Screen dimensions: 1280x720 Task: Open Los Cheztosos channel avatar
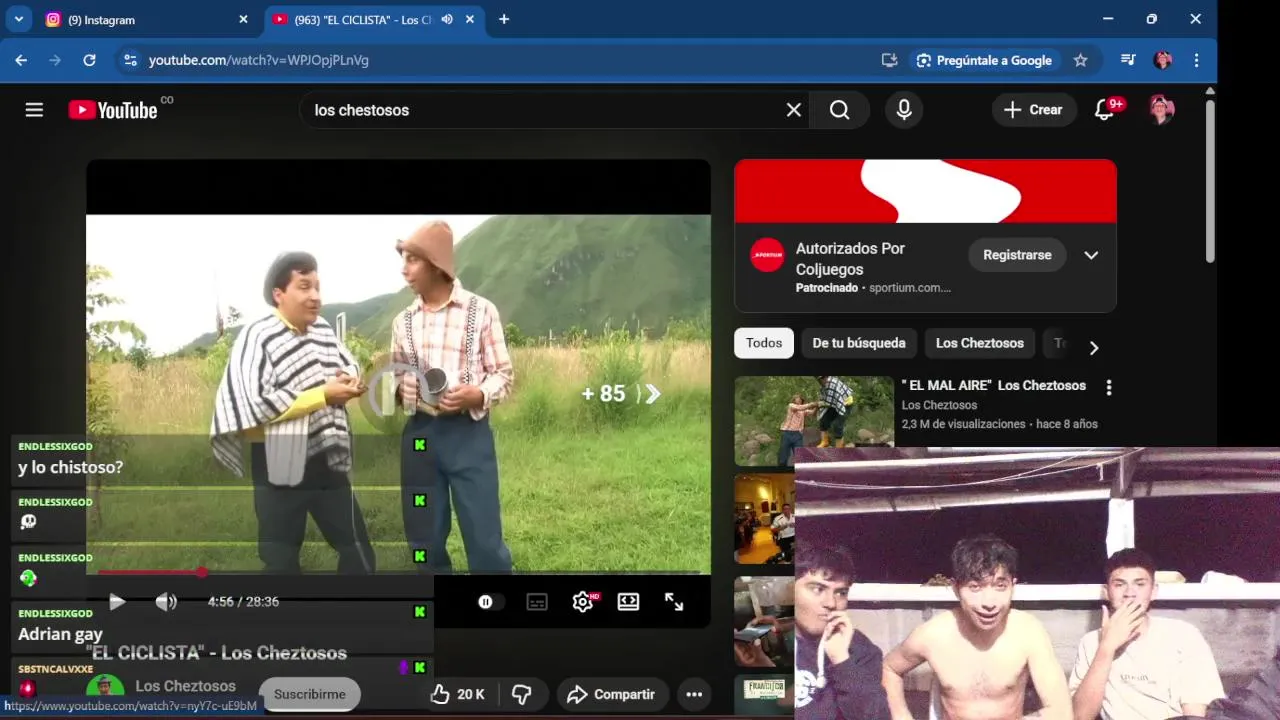click(105, 691)
